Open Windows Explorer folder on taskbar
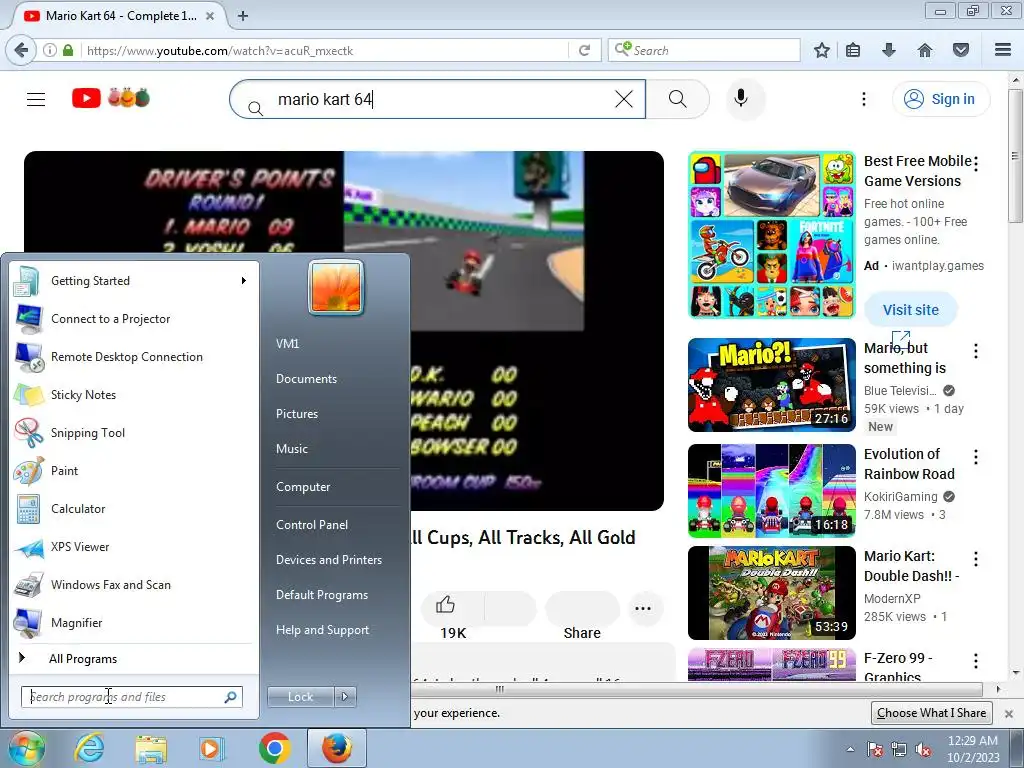The height and width of the screenshot is (768, 1024). tap(152, 748)
